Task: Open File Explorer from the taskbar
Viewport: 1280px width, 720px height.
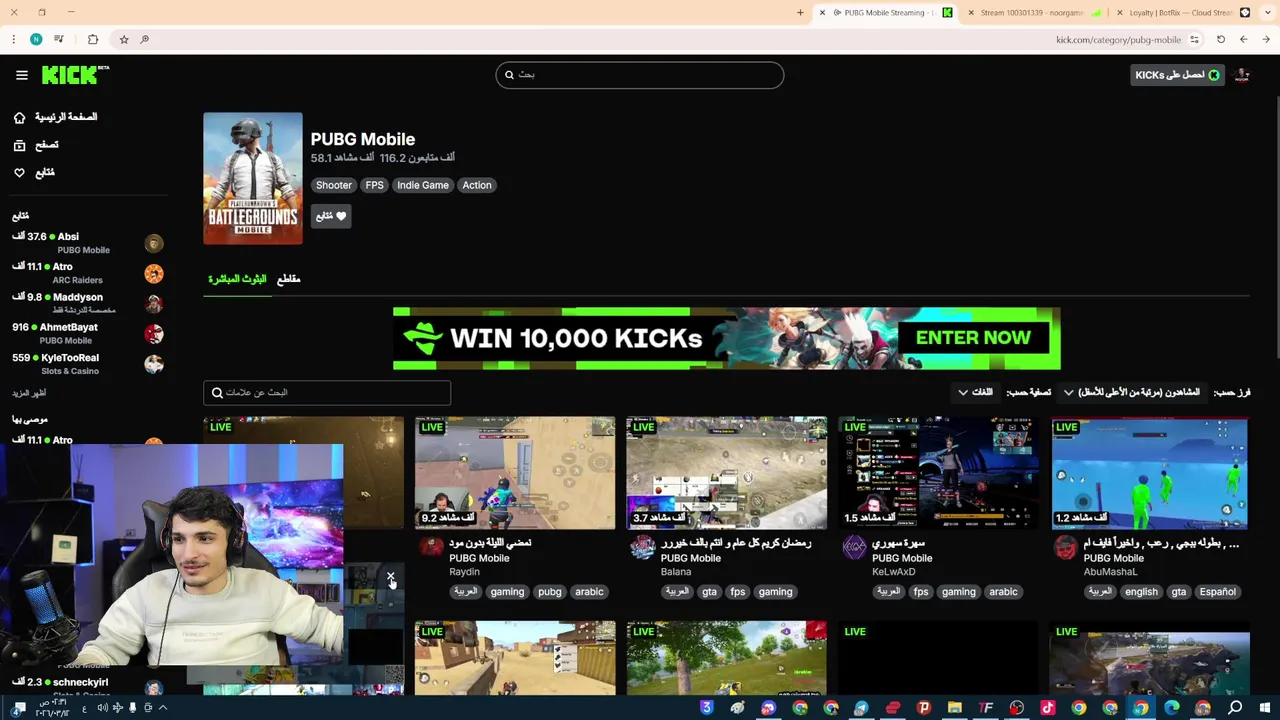Action: pos(955,708)
